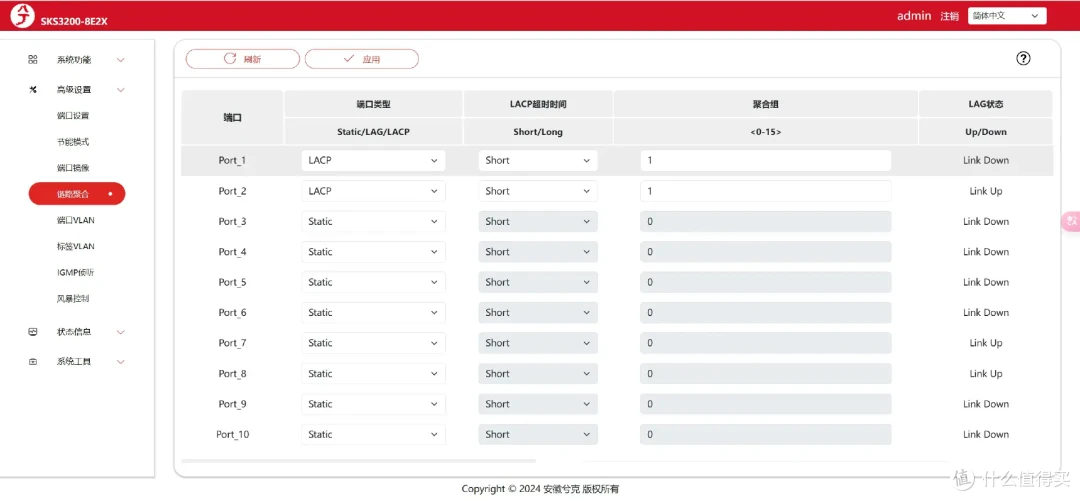The width and height of the screenshot is (1080, 501).
Task: Click Port_3 aggregation group input field
Action: (765, 221)
